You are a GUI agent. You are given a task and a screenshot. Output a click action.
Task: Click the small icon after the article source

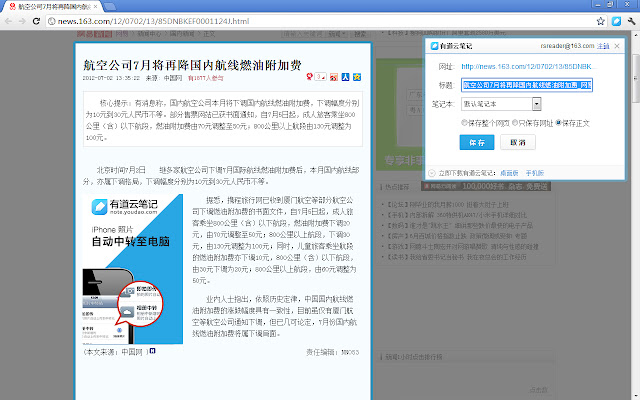152,352
